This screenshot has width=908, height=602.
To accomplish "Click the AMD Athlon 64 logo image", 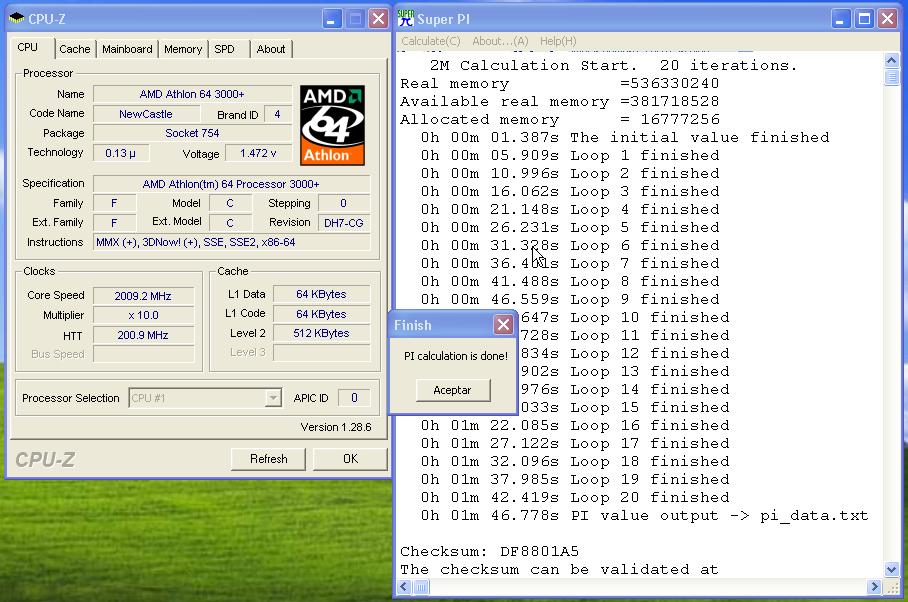I will click(332, 125).
